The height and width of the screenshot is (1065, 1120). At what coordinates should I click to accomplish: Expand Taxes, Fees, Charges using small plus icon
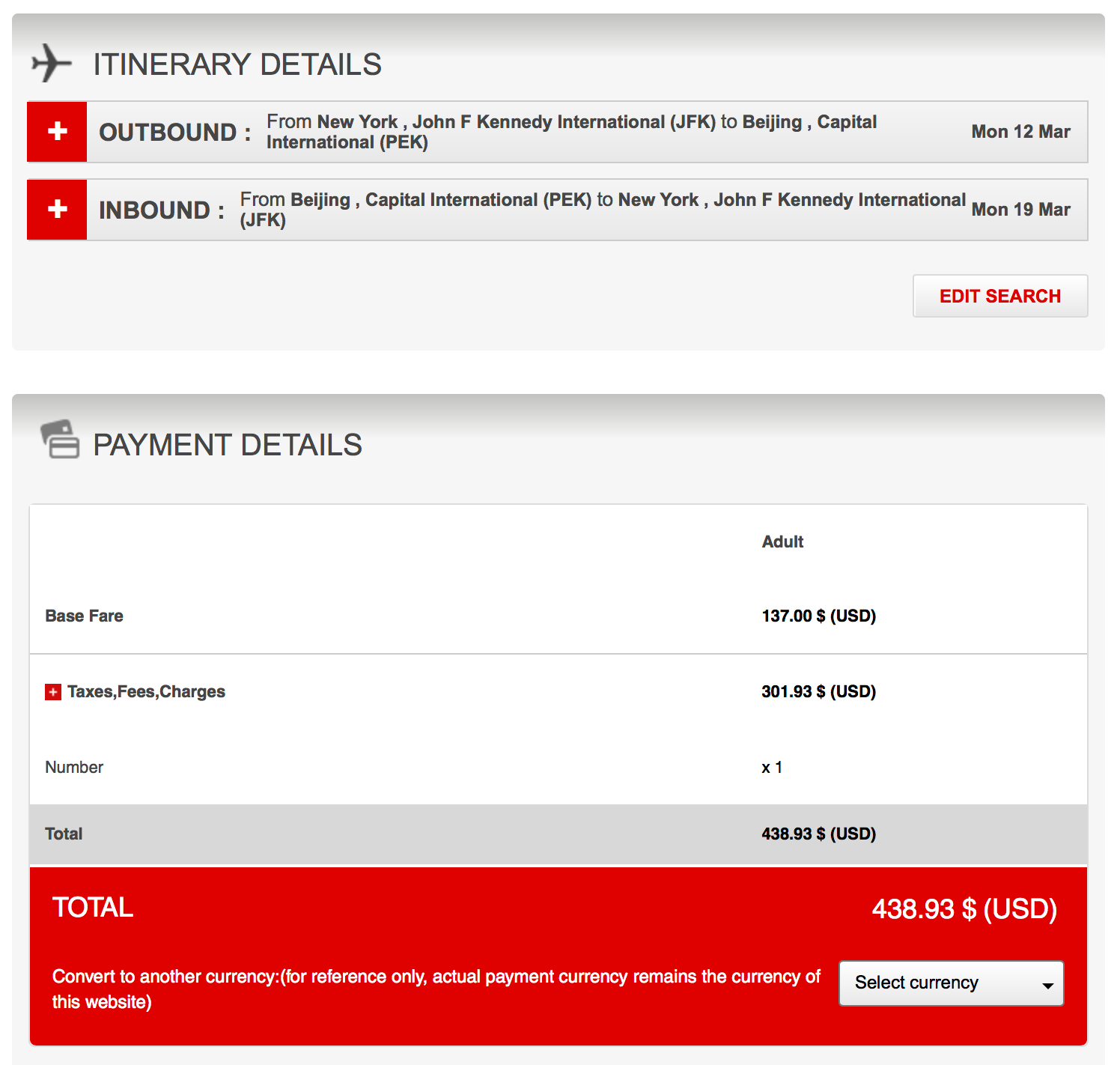click(x=53, y=692)
